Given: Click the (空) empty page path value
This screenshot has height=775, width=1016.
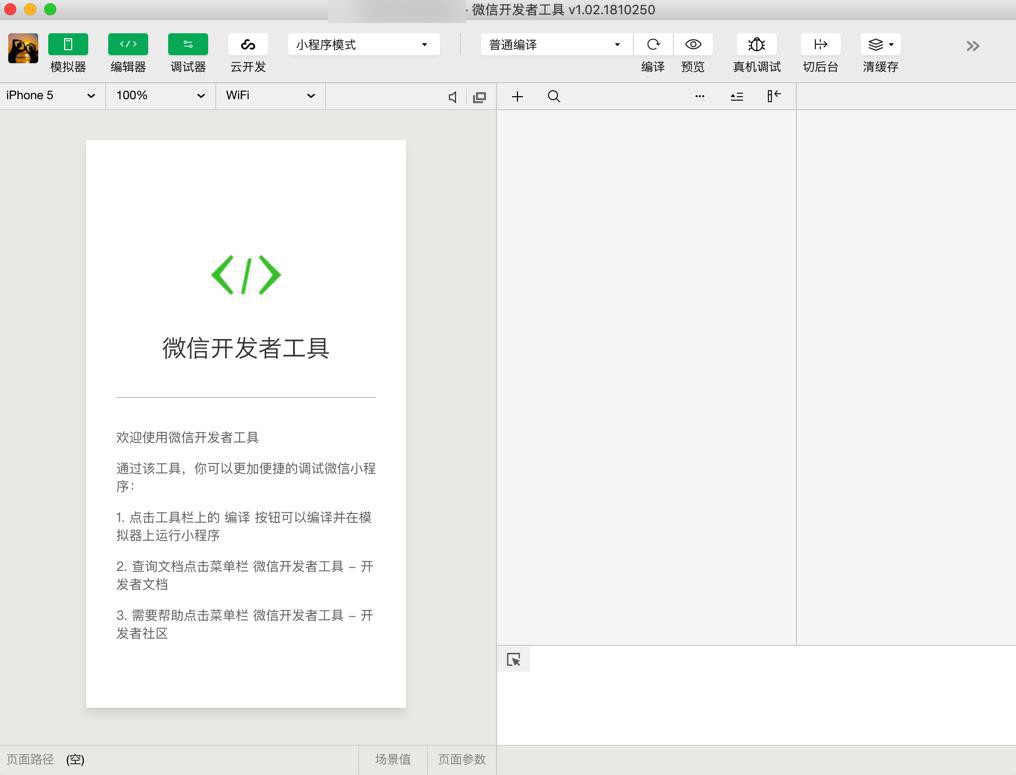Looking at the screenshot, I should point(75,759).
